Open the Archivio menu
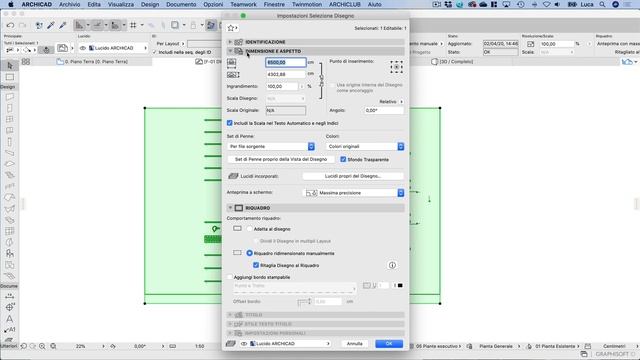This screenshot has height=360, width=640. pos(69,4)
